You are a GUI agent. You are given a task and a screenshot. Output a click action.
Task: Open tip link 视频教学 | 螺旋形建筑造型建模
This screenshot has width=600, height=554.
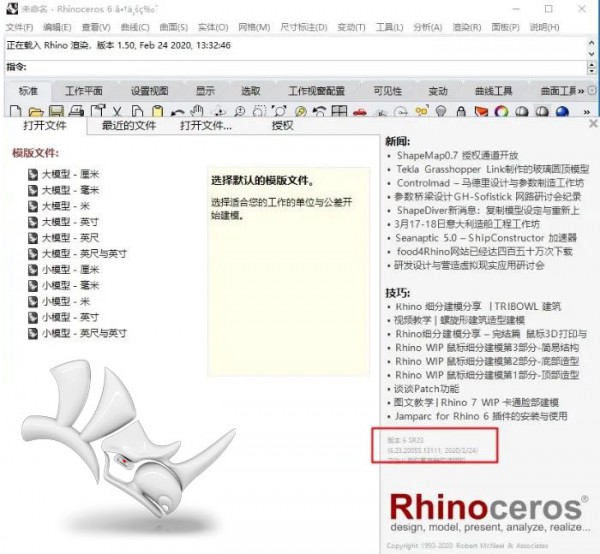[x=459, y=320]
